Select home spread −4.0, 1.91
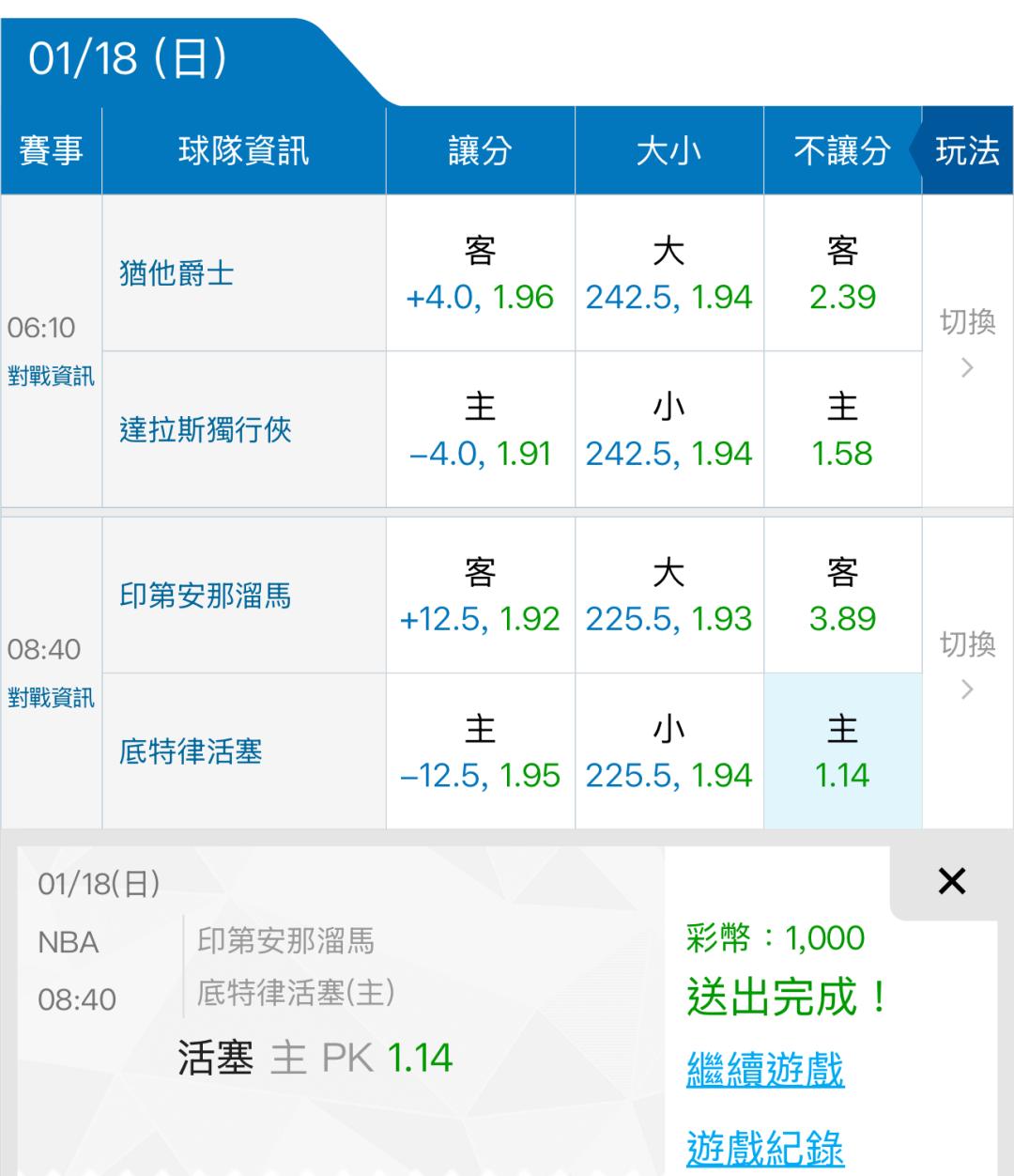Image resolution: width=1014 pixels, height=1176 pixels. [x=480, y=430]
